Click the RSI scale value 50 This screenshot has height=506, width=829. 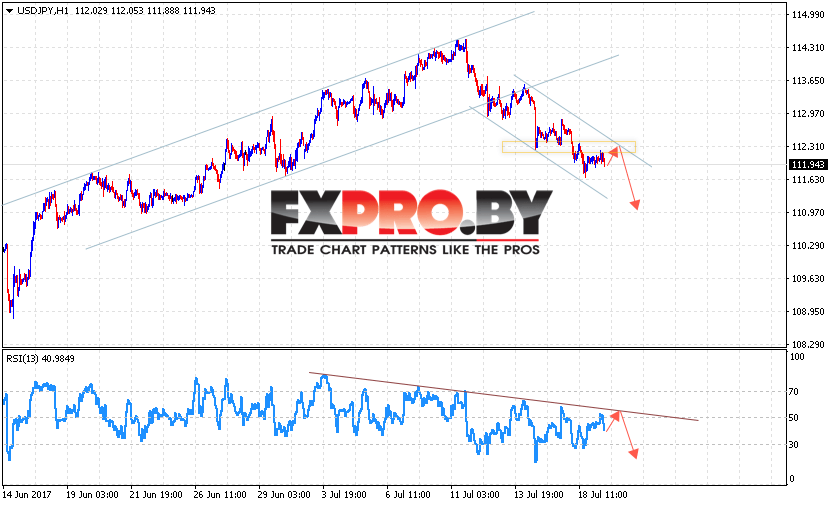pyautogui.click(x=794, y=418)
